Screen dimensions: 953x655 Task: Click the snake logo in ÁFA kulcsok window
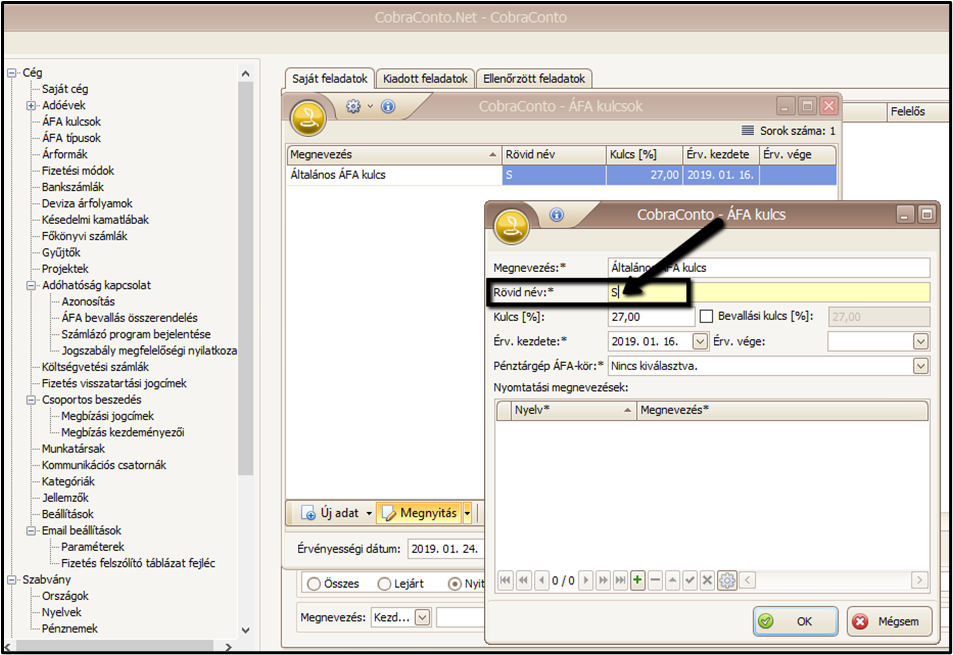[308, 118]
